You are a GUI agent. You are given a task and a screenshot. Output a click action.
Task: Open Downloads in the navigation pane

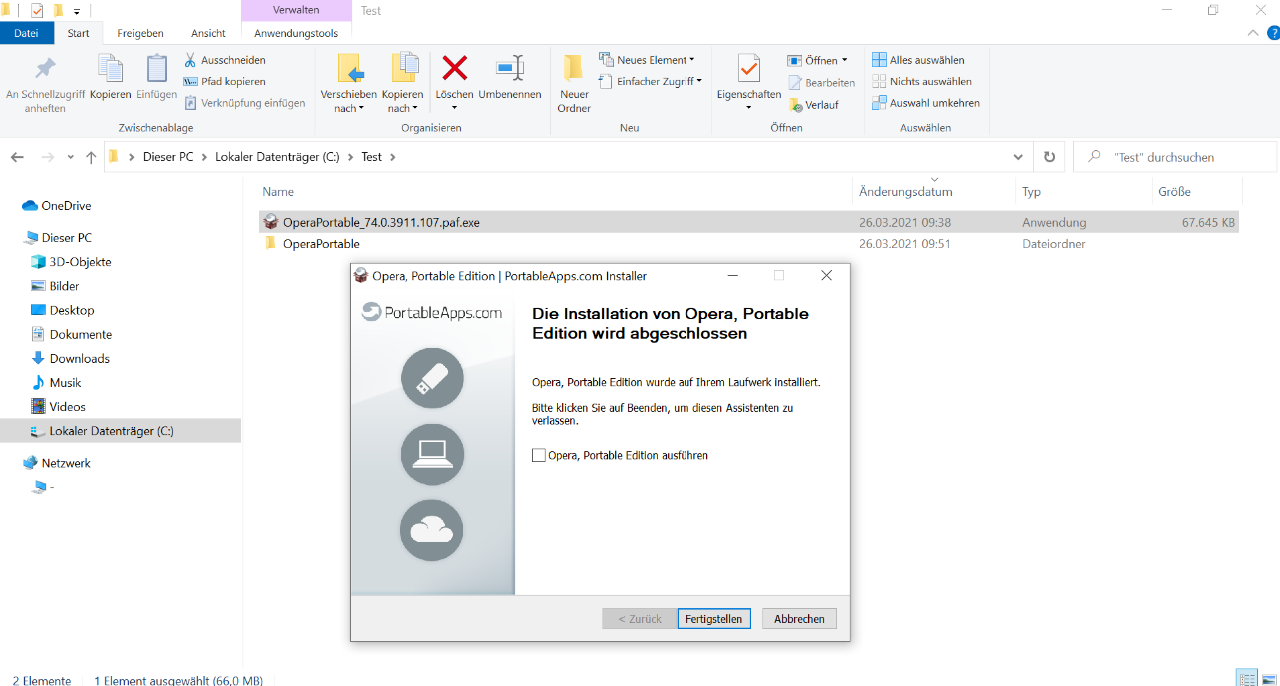79,358
